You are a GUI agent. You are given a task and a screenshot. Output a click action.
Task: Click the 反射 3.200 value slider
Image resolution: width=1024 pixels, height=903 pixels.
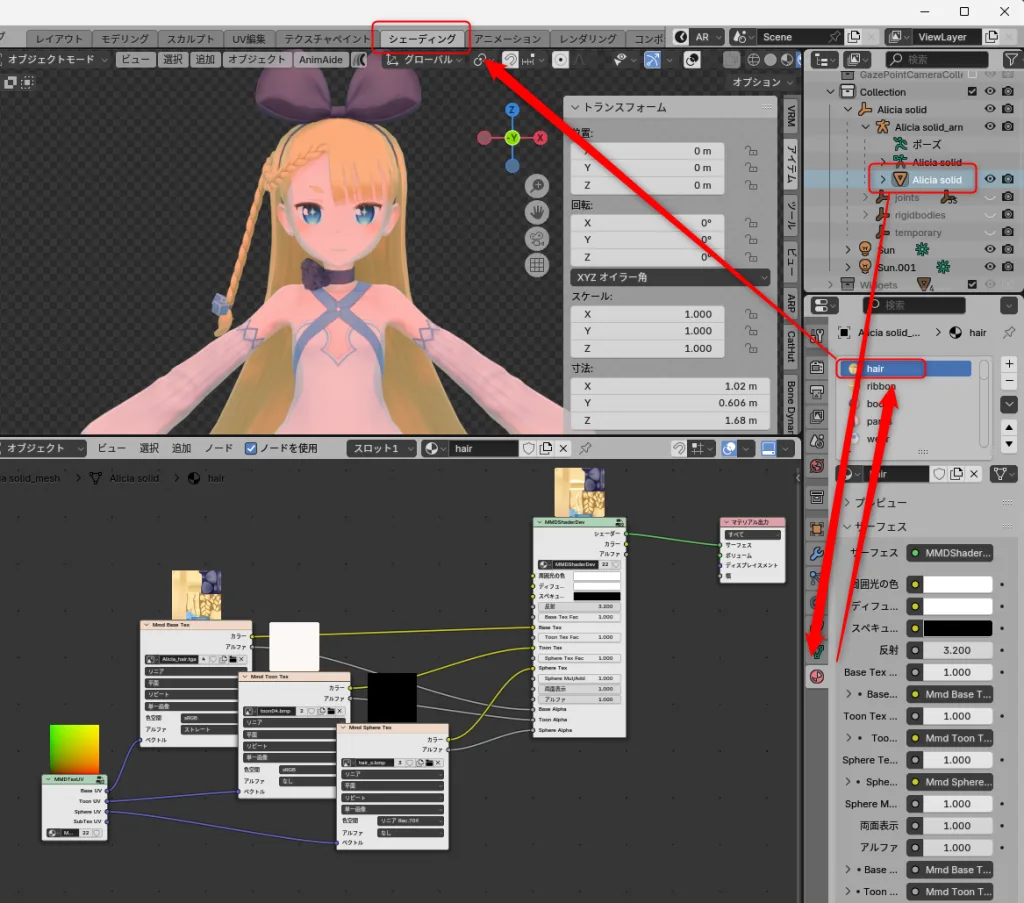[x=957, y=650]
